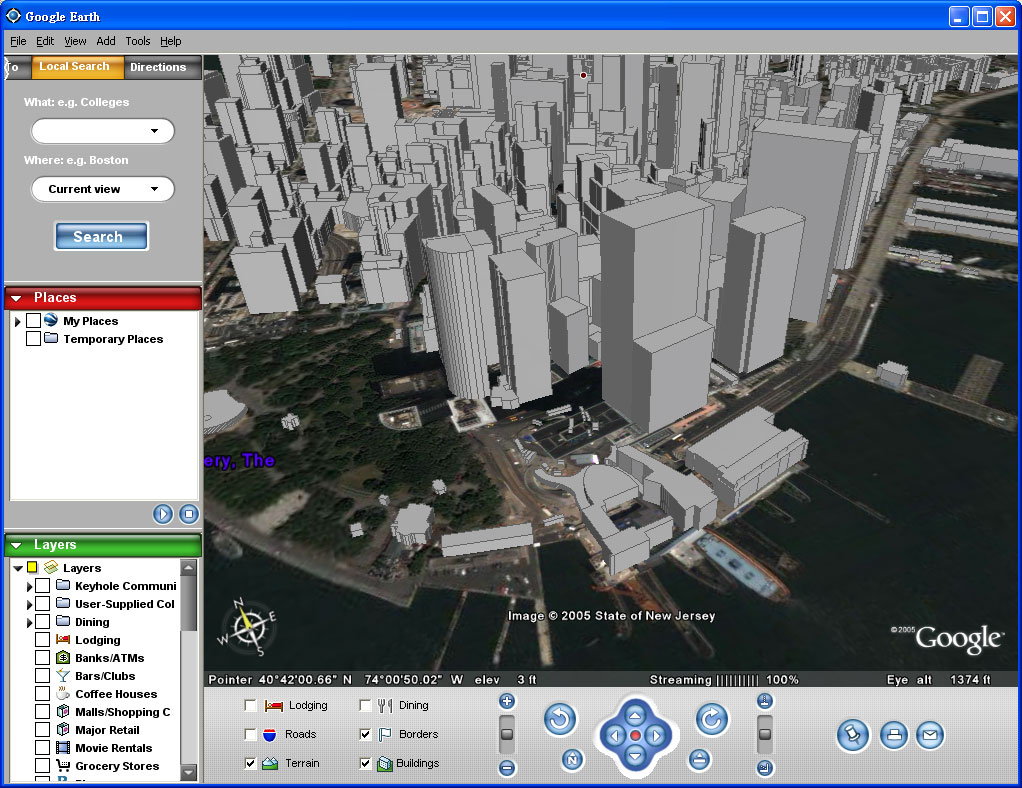The image size is (1022, 788).
Task: Email the current view
Action: [930, 735]
